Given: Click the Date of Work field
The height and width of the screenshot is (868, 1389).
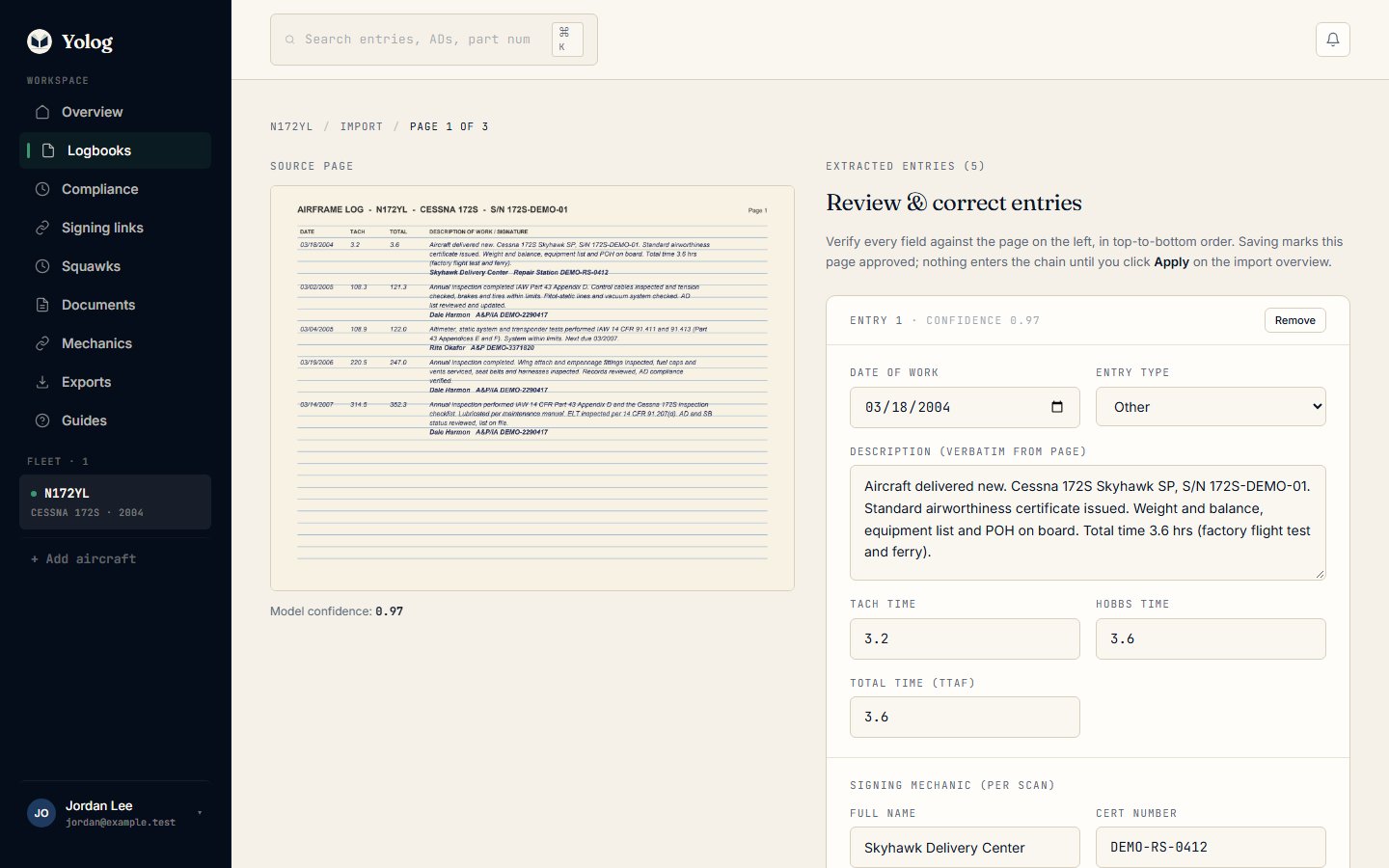Looking at the screenshot, I should pyautogui.click(x=965, y=407).
